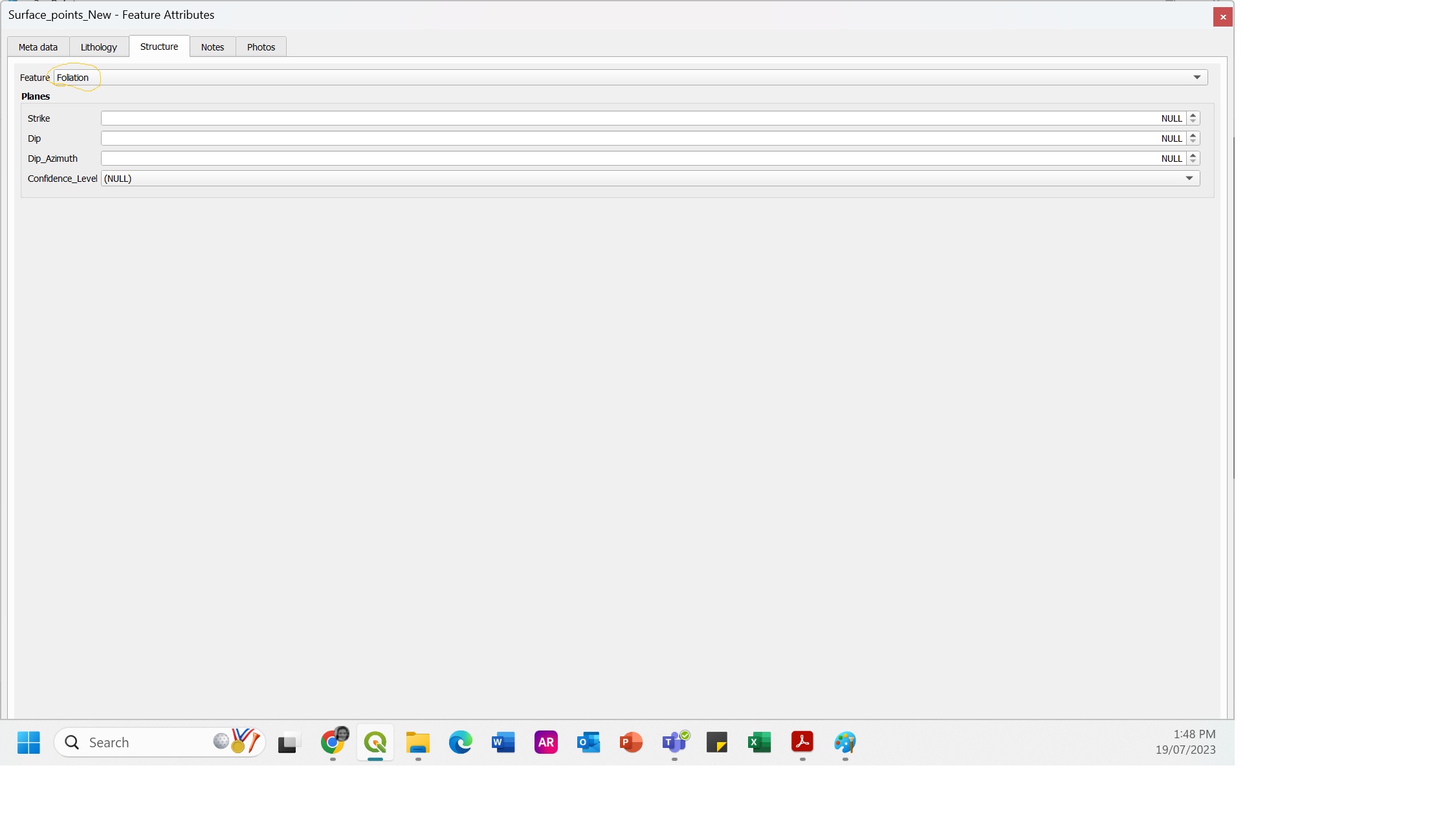
Task: Click the Chrome browser icon
Action: (x=332, y=742)
